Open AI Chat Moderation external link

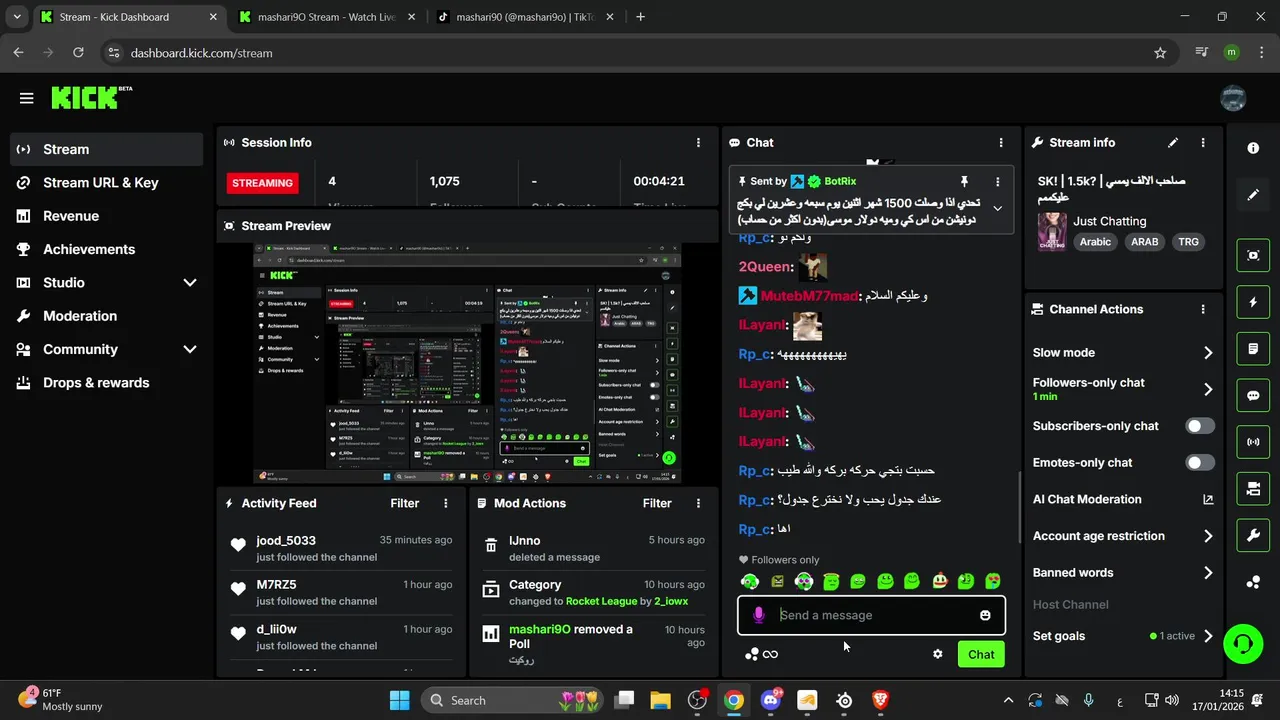coord(1208,499)
